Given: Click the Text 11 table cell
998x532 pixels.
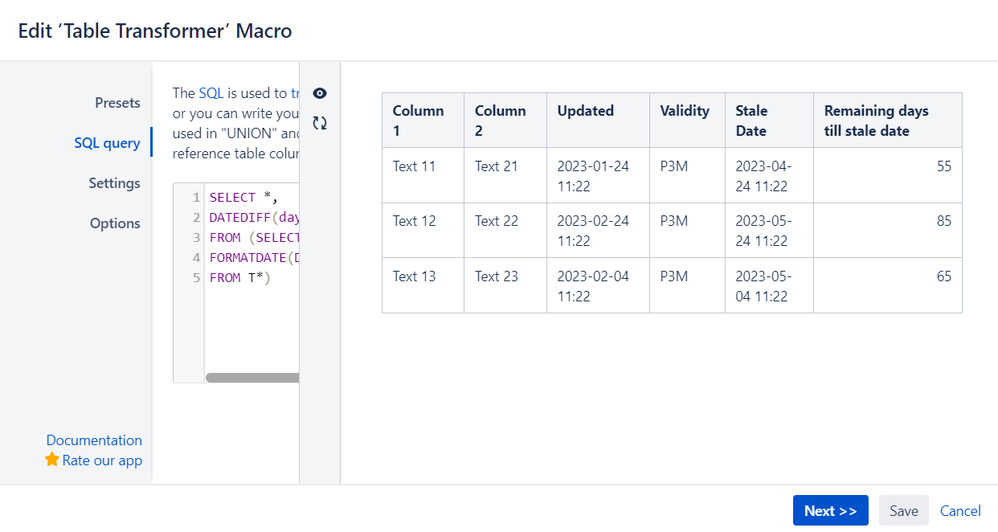Looking at the screenshot, I should [414, 166].
